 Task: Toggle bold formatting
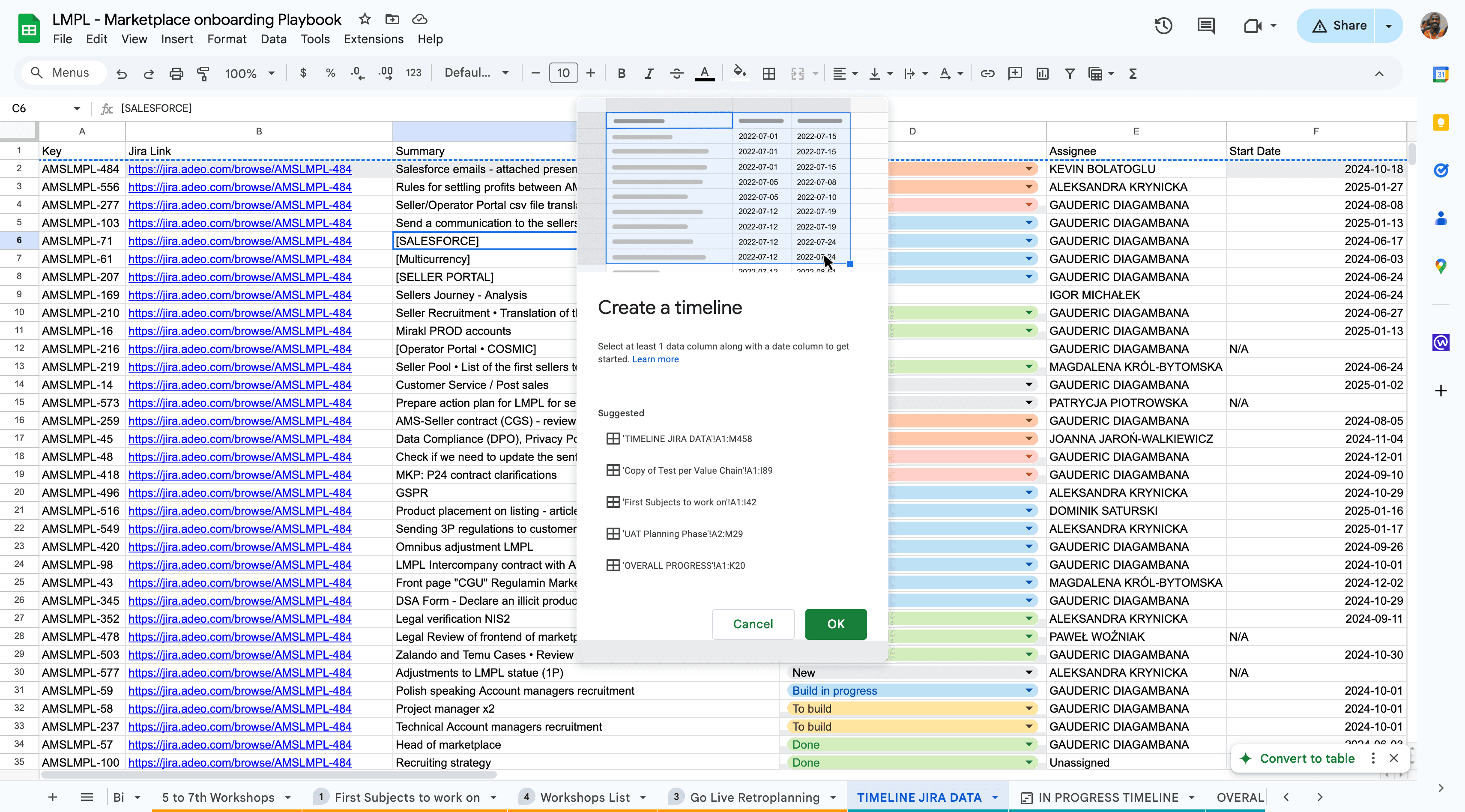[x=622, y=73]
